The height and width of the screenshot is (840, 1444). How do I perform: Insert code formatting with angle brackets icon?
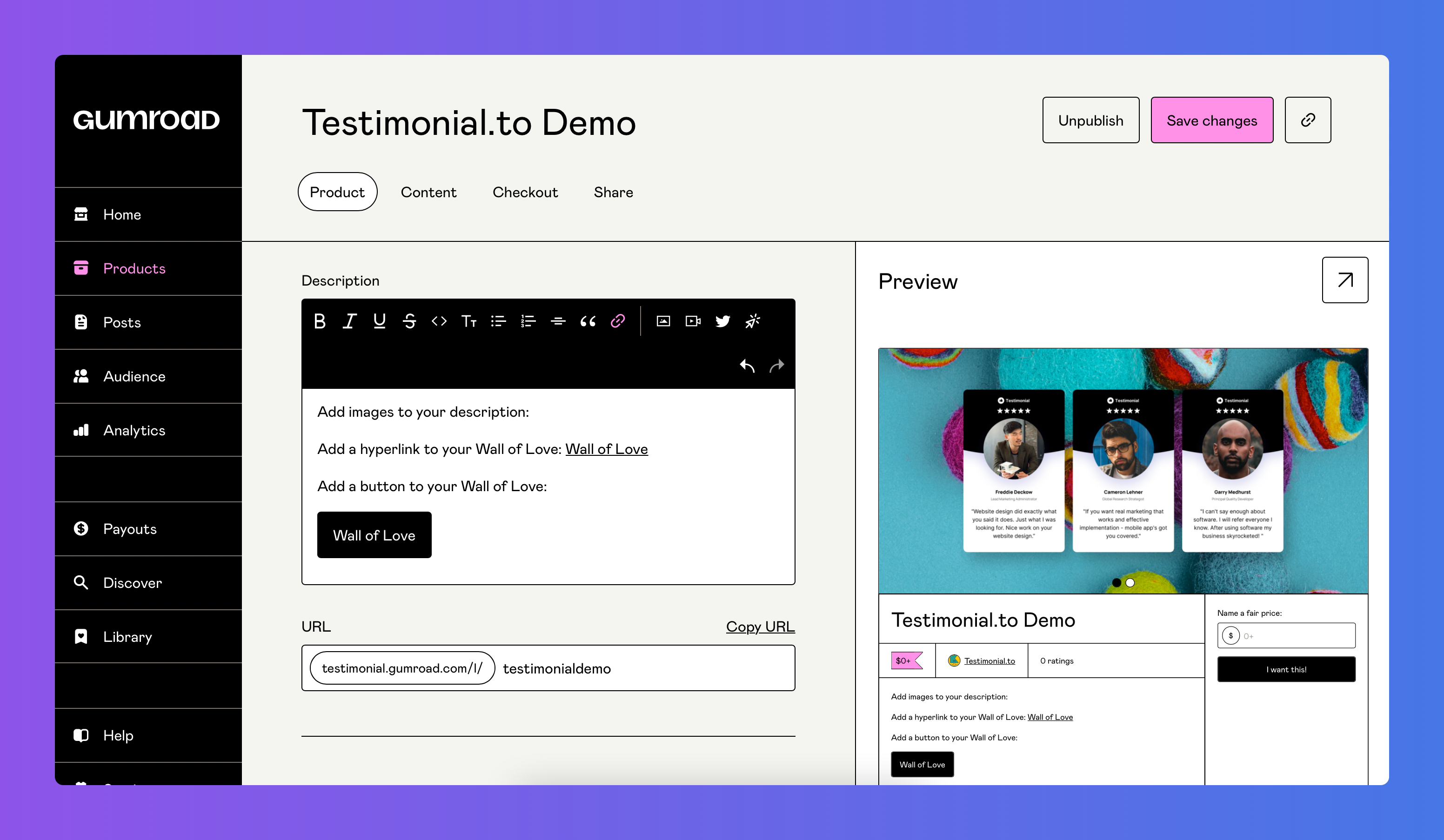point(439,321)
